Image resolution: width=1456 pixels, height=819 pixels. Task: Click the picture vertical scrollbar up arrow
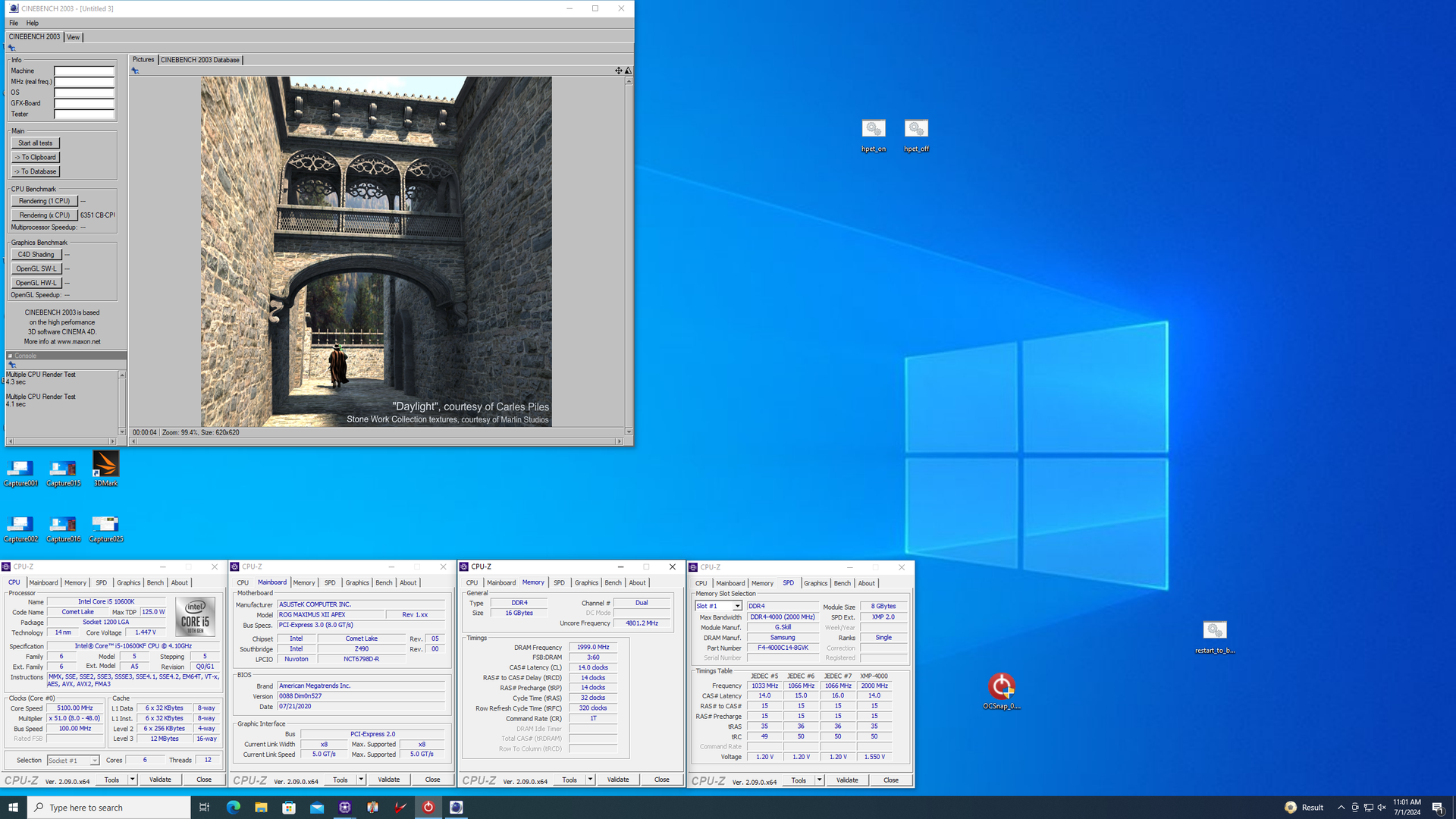point(629,80)
